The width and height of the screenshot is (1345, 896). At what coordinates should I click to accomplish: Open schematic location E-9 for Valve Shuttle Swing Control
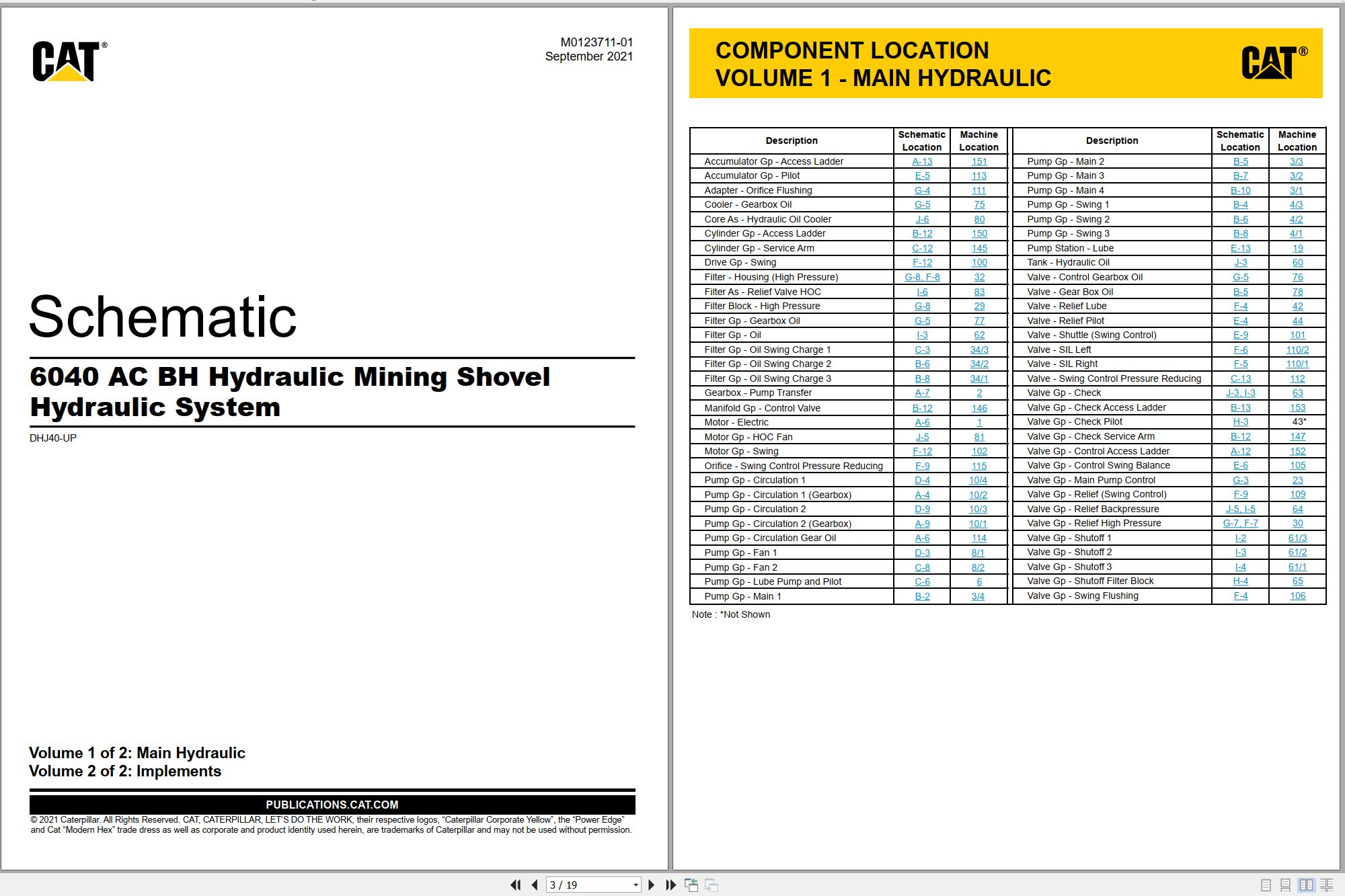click(x=1240, y=335)
